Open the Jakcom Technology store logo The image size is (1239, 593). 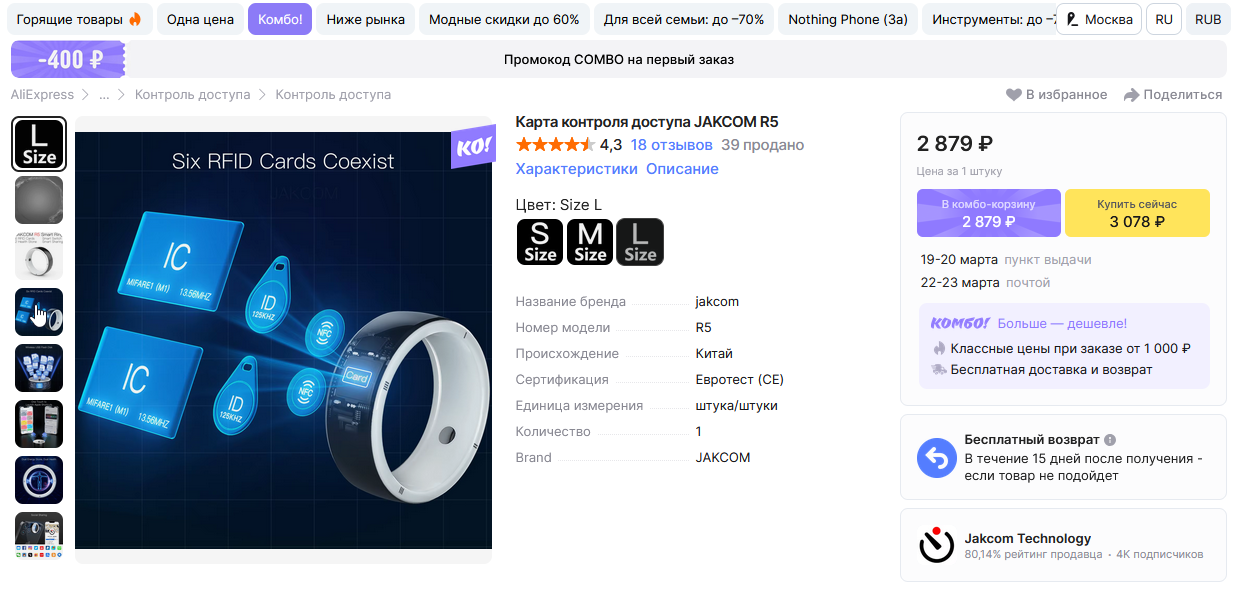(937, 545)
